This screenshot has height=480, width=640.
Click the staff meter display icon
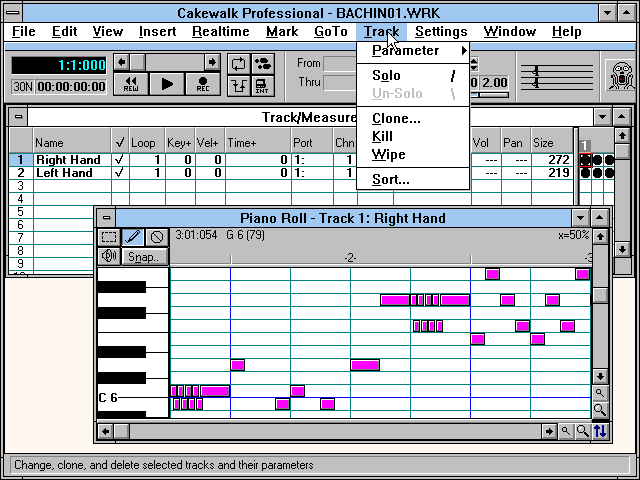pyautogui.click(x=557, y=76)
